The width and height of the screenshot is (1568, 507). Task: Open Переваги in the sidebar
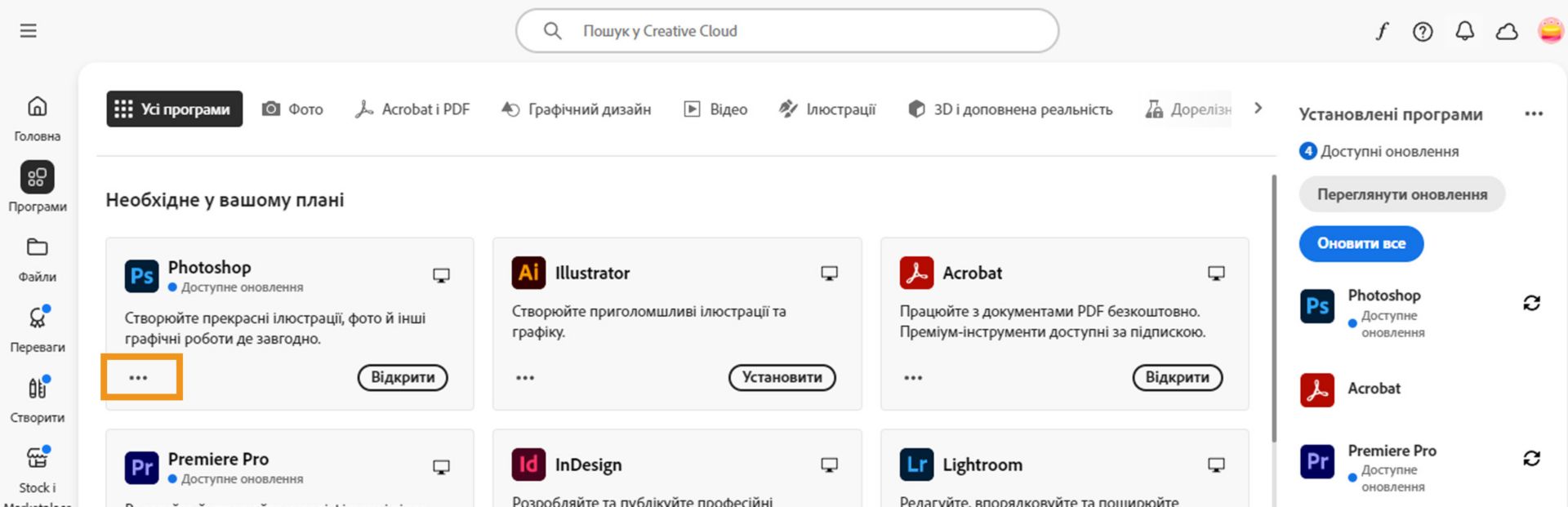[x=38, y=329]
